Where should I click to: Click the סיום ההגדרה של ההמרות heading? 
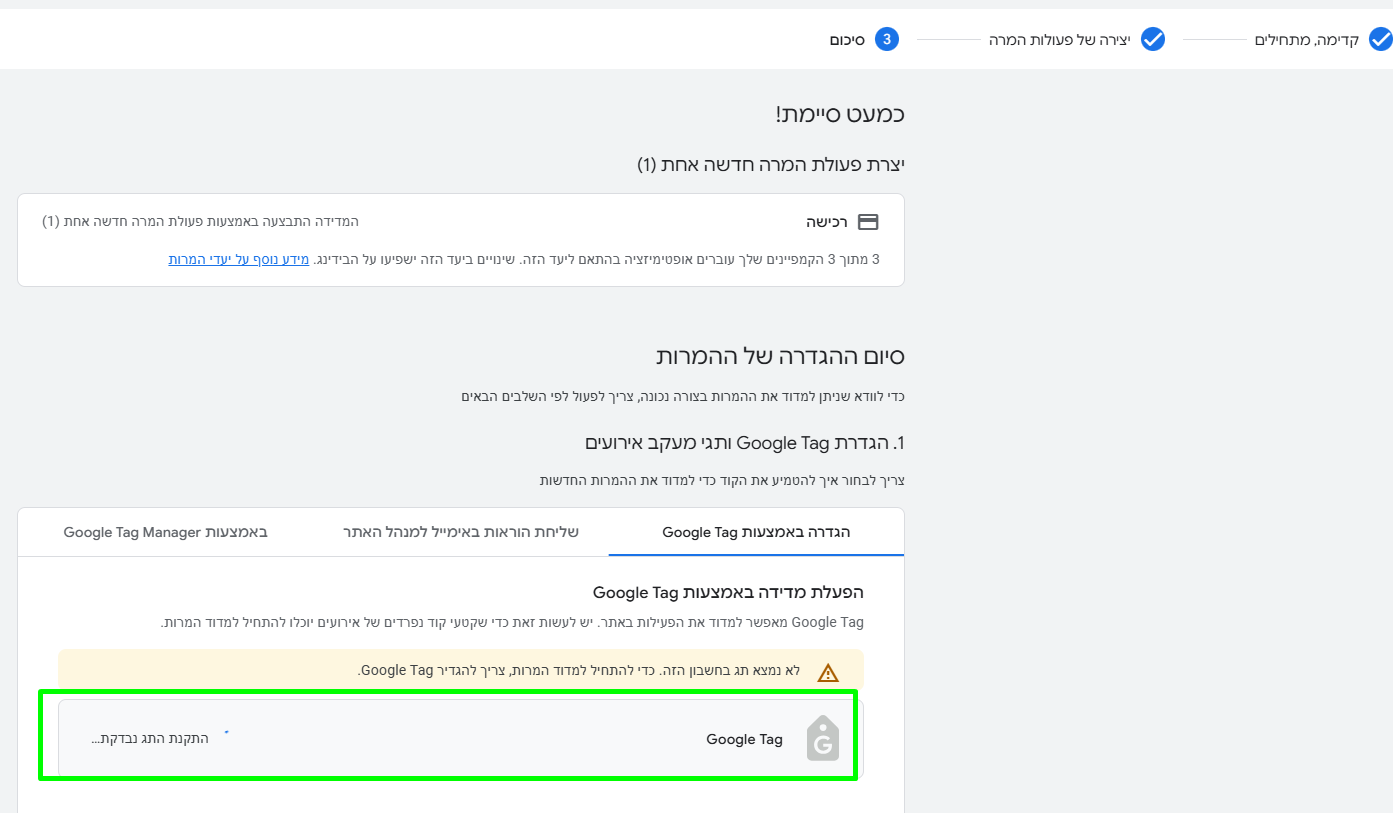(x=780, y=356)
